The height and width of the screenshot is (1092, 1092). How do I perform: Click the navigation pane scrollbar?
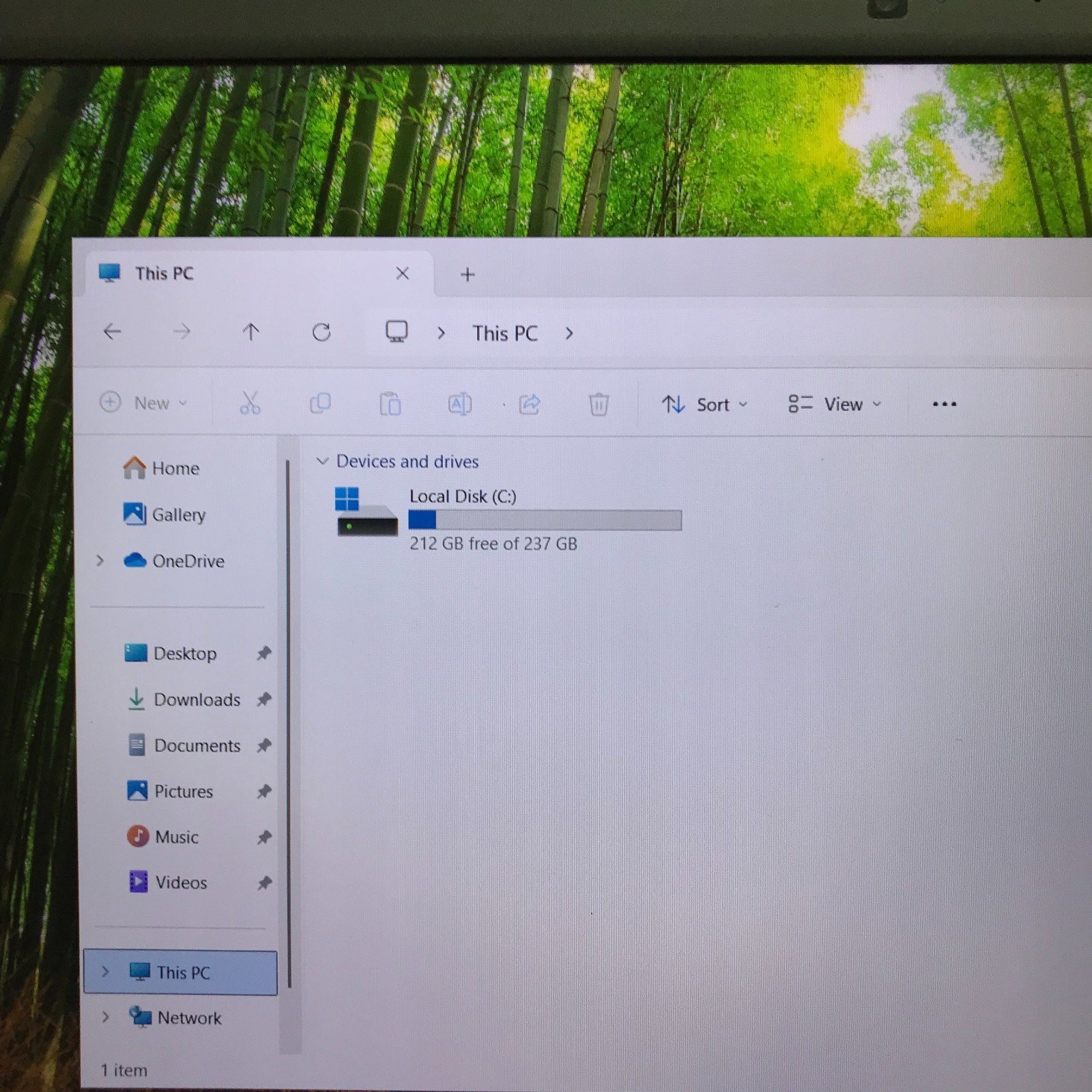(x=289, y=723)
